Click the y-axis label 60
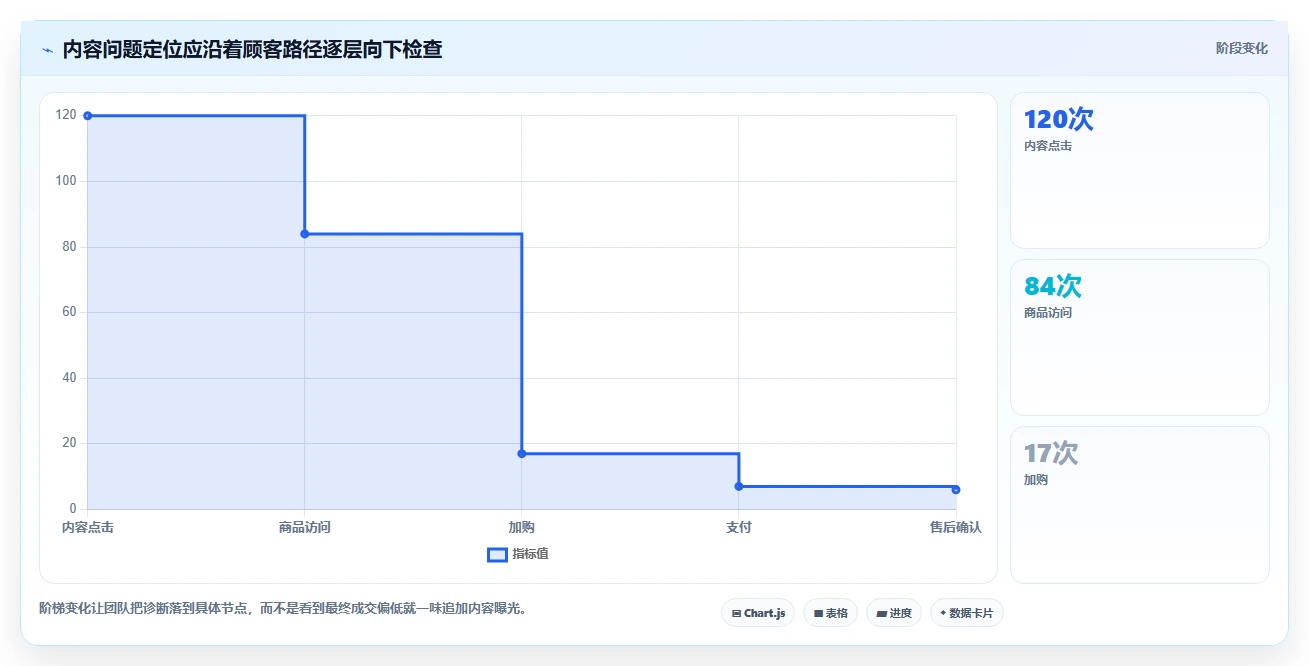 click(x=70, y=312)
